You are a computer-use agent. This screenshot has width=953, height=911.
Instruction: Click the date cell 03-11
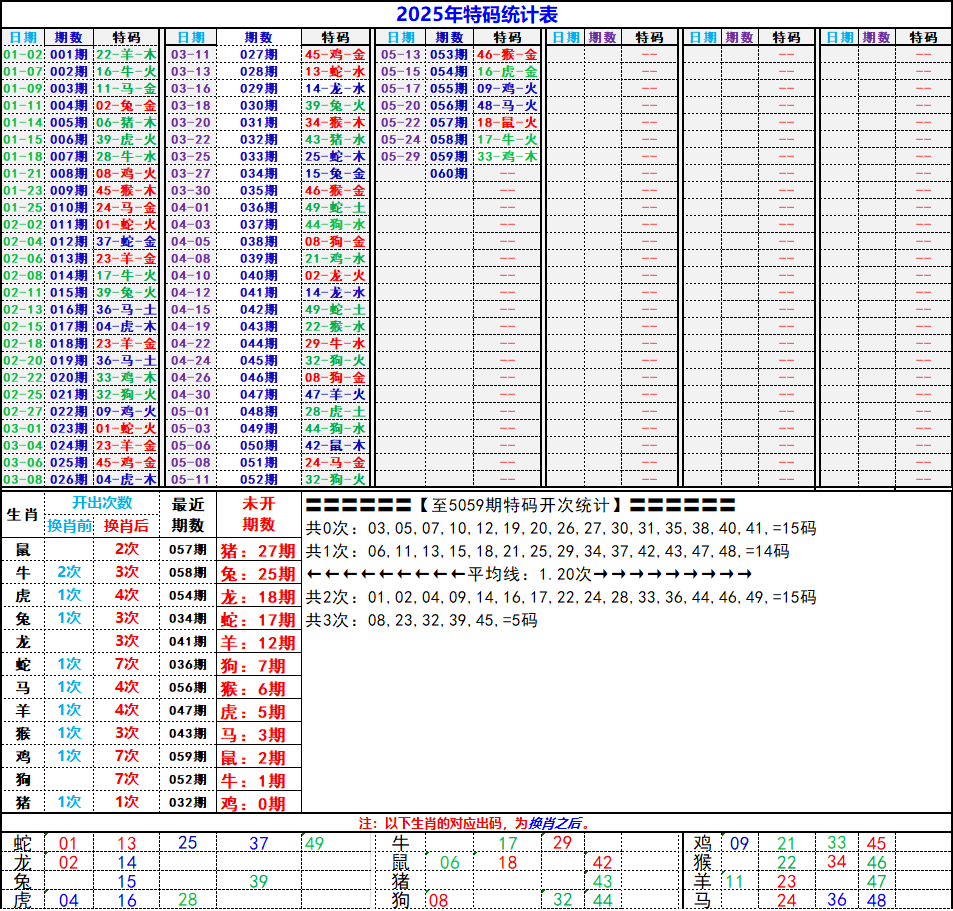click(190, 54)
